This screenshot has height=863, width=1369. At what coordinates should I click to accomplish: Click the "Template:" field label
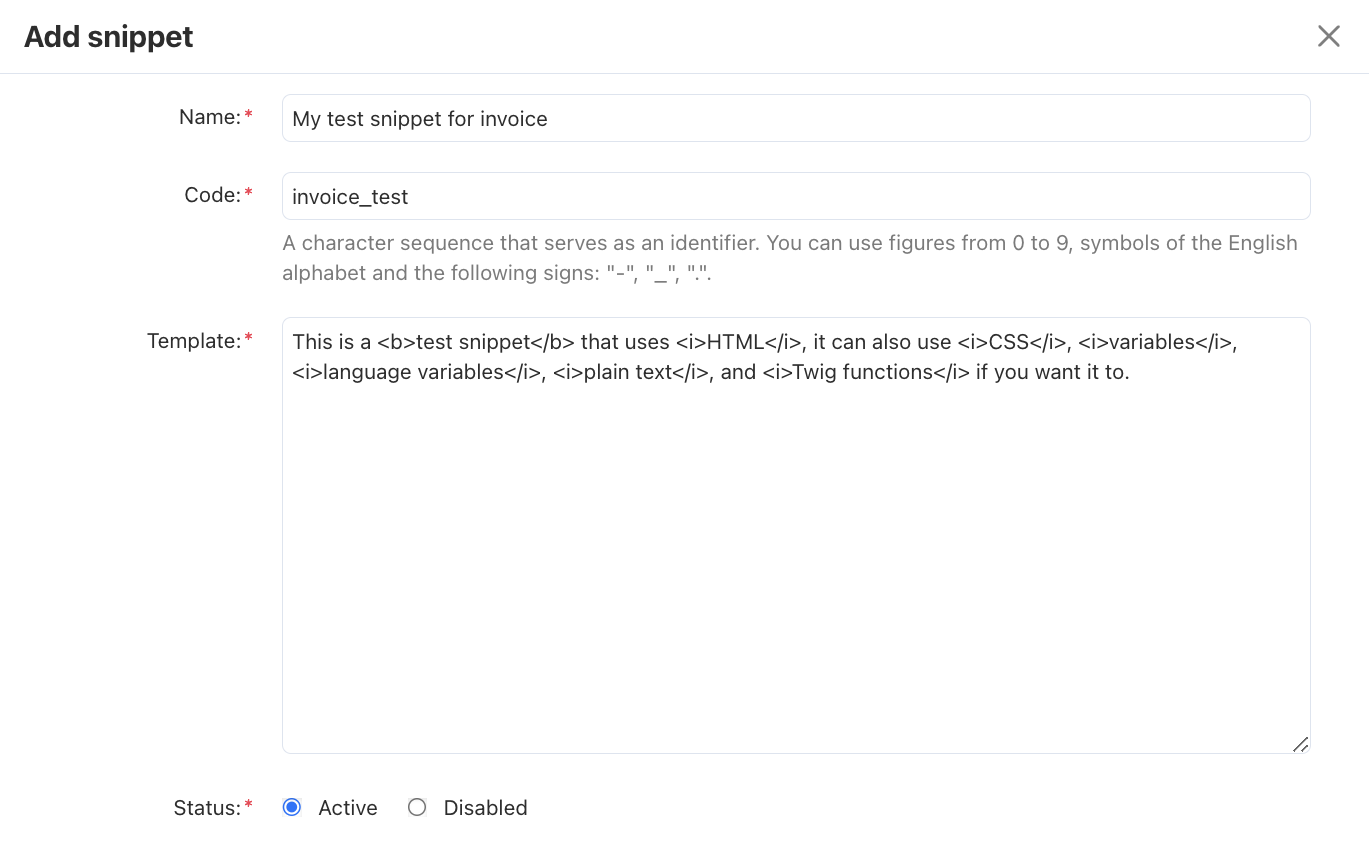pyautogui.click(x=194, y=341)
